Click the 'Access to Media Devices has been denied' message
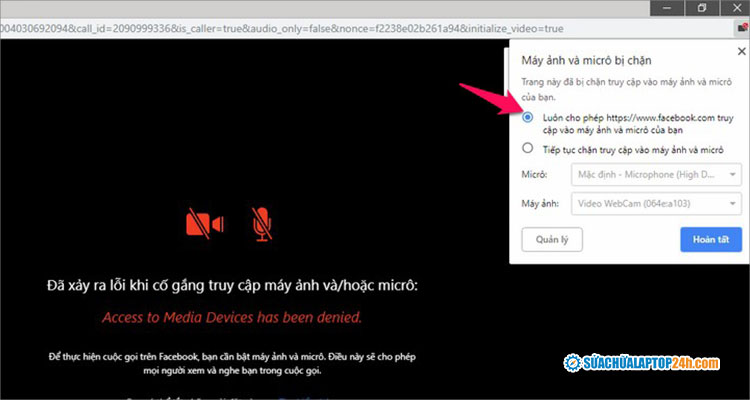This screenshot has width=750, height=400. 232,317
